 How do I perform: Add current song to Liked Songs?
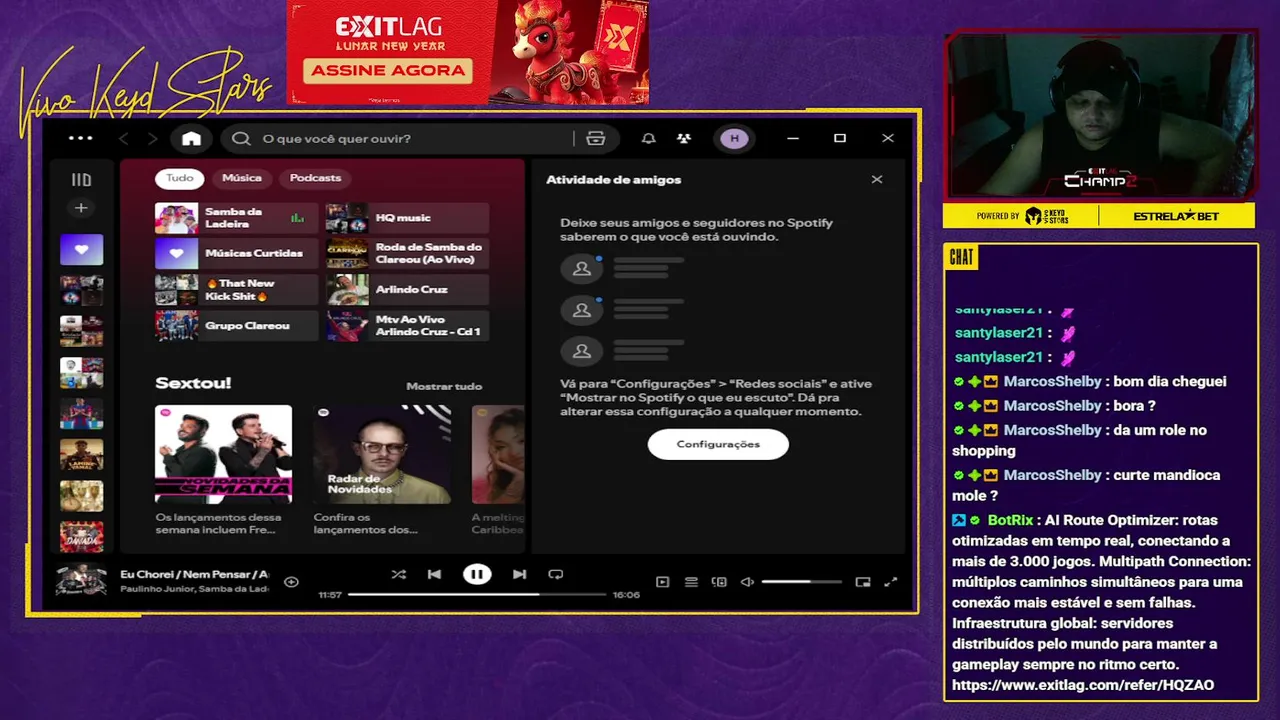point(291,581)
